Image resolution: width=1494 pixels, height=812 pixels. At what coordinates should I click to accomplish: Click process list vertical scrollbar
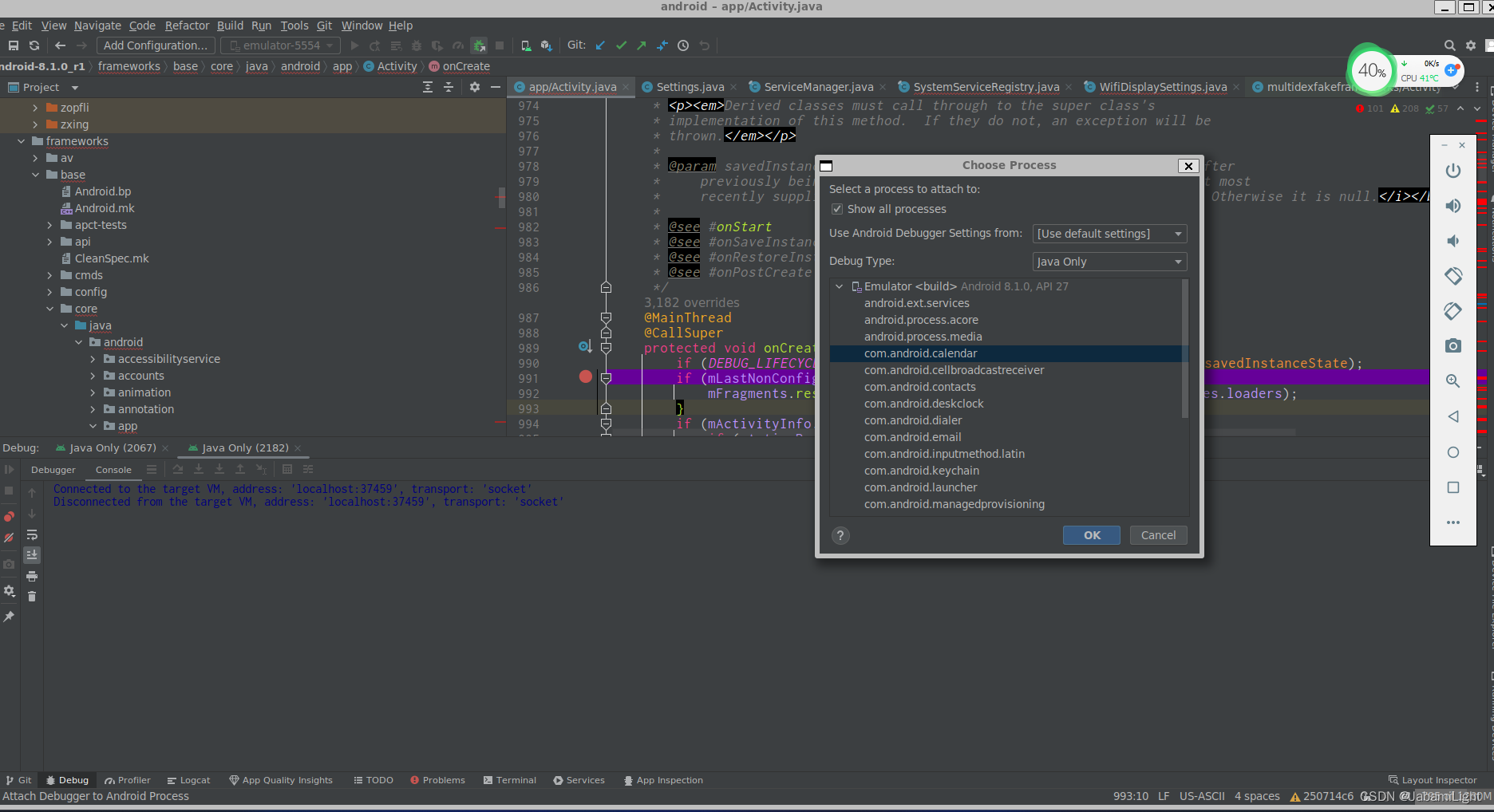1184,349
